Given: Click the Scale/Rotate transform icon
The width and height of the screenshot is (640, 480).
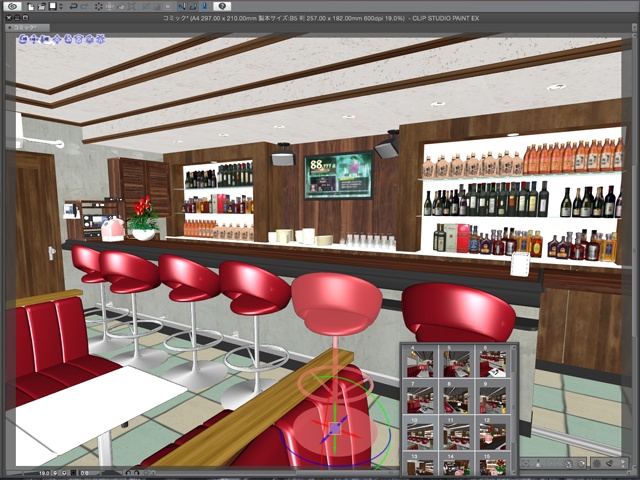Looking at the screenshot, I should [x=131, y=7].
